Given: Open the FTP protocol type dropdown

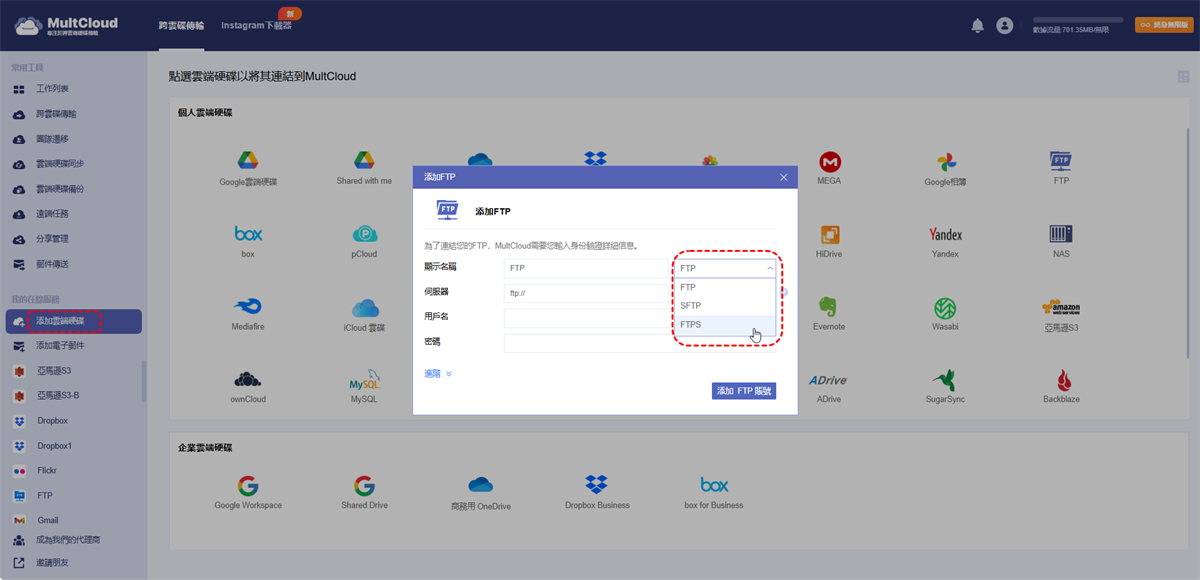Looking at the screenshot, I should point(725,268).
